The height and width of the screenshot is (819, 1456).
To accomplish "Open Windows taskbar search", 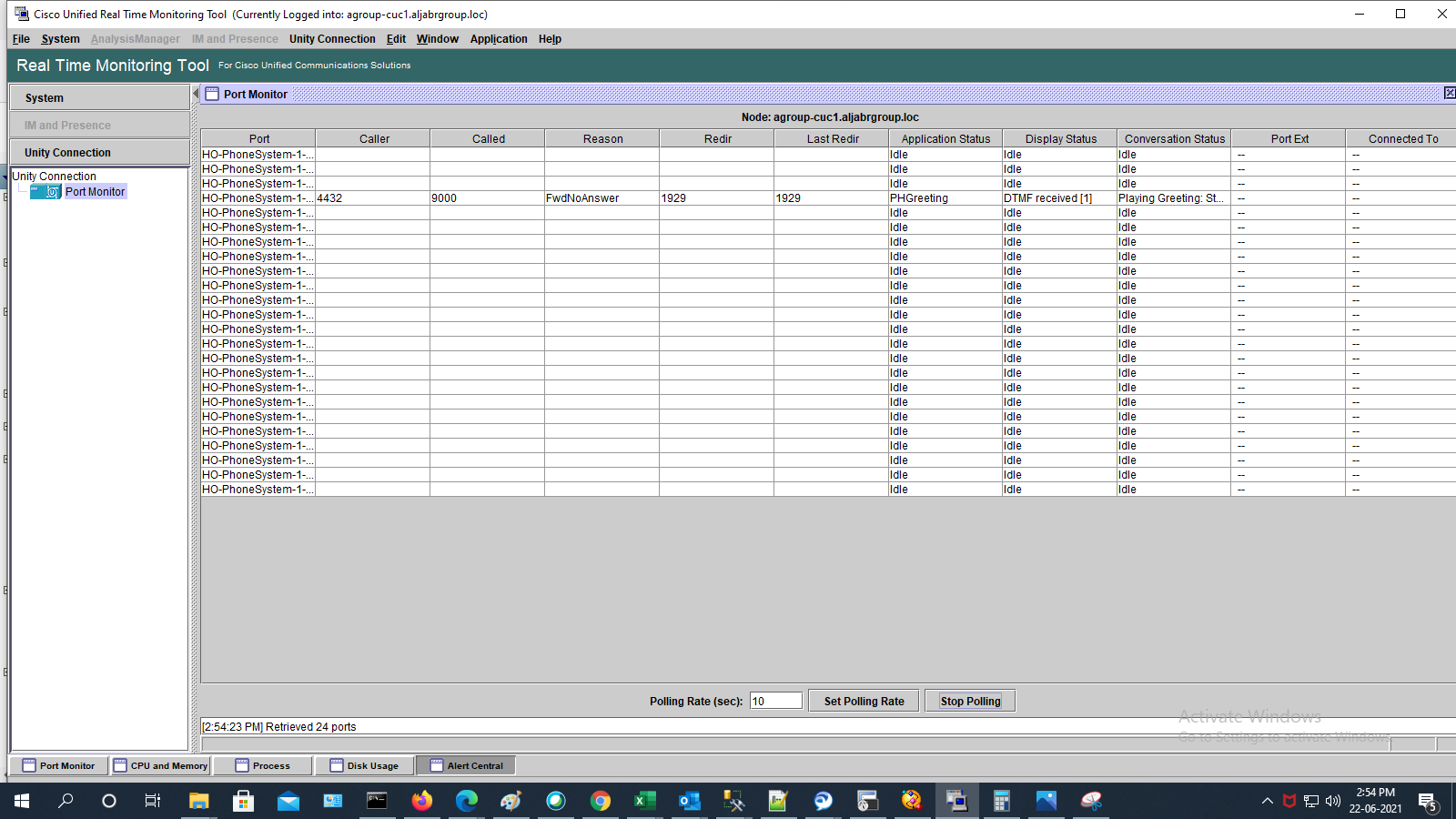I will point(66,801).
